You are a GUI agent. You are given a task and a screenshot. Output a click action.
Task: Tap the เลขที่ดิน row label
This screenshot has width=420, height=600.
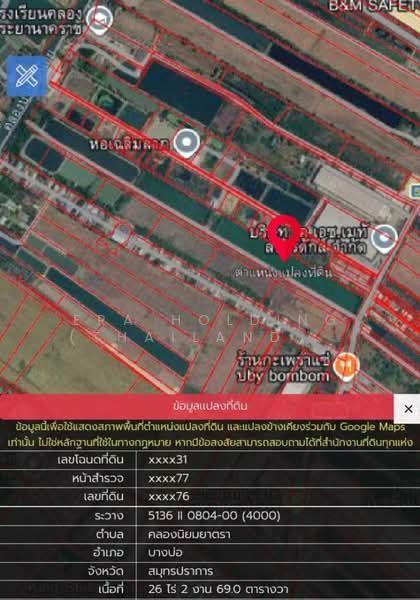(x=103, y=497)
